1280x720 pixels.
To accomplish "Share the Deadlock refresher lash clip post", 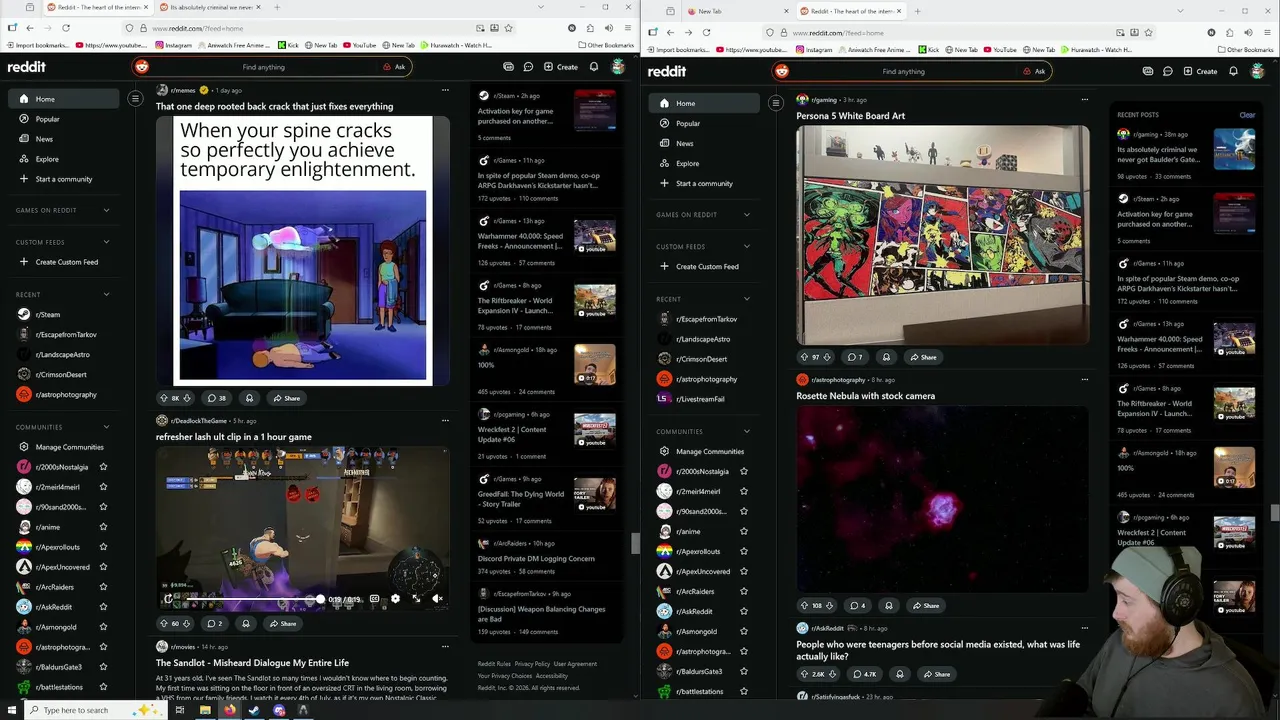I will [x=283, y=623].
